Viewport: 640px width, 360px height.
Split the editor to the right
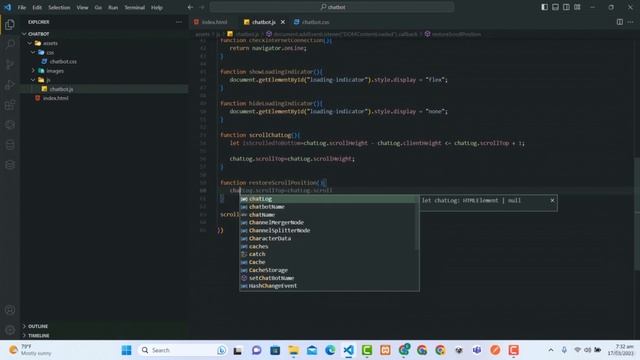pos(620,22)
